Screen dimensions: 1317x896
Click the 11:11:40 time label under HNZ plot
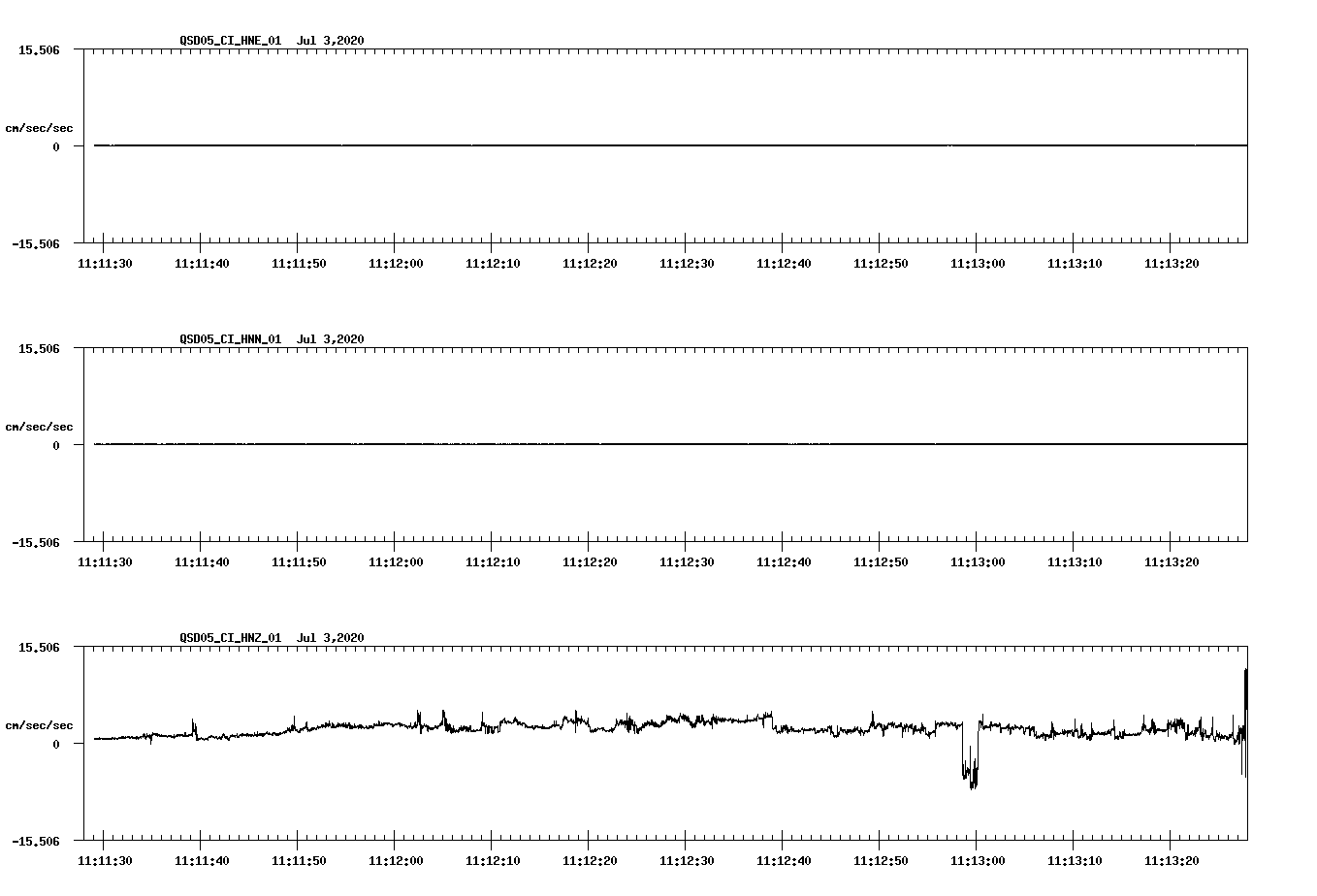tap(202, 860)
